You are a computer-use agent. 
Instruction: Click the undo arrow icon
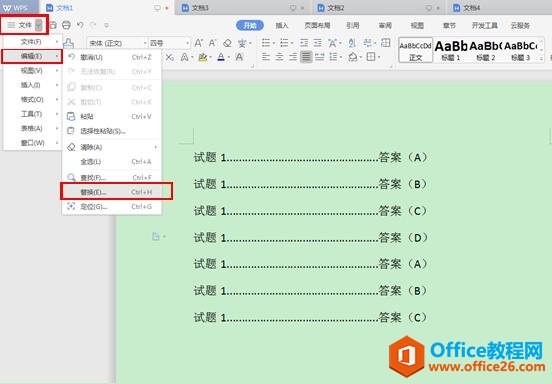click(80, 25)
